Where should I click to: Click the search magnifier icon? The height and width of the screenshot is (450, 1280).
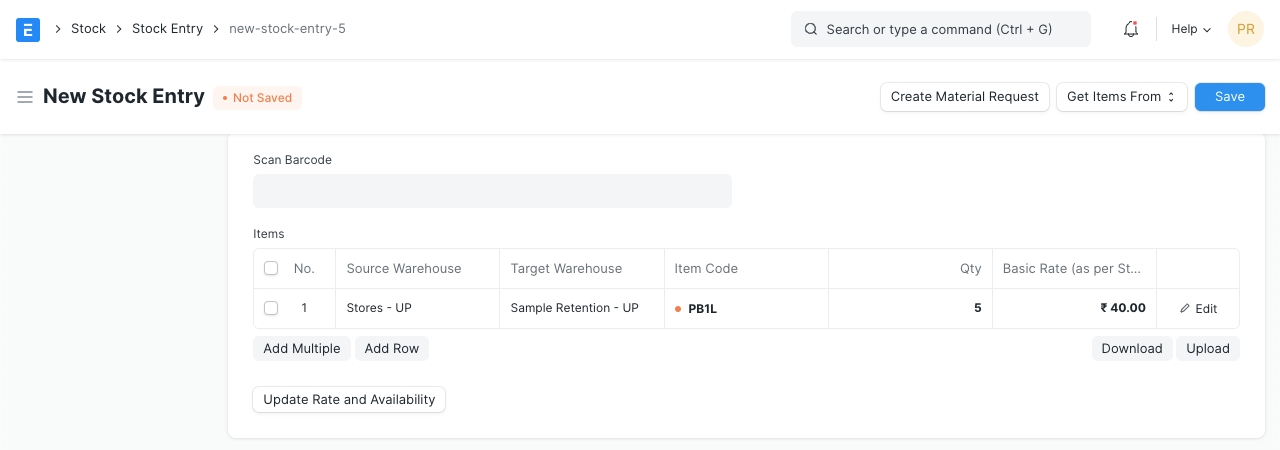[811, 29]
